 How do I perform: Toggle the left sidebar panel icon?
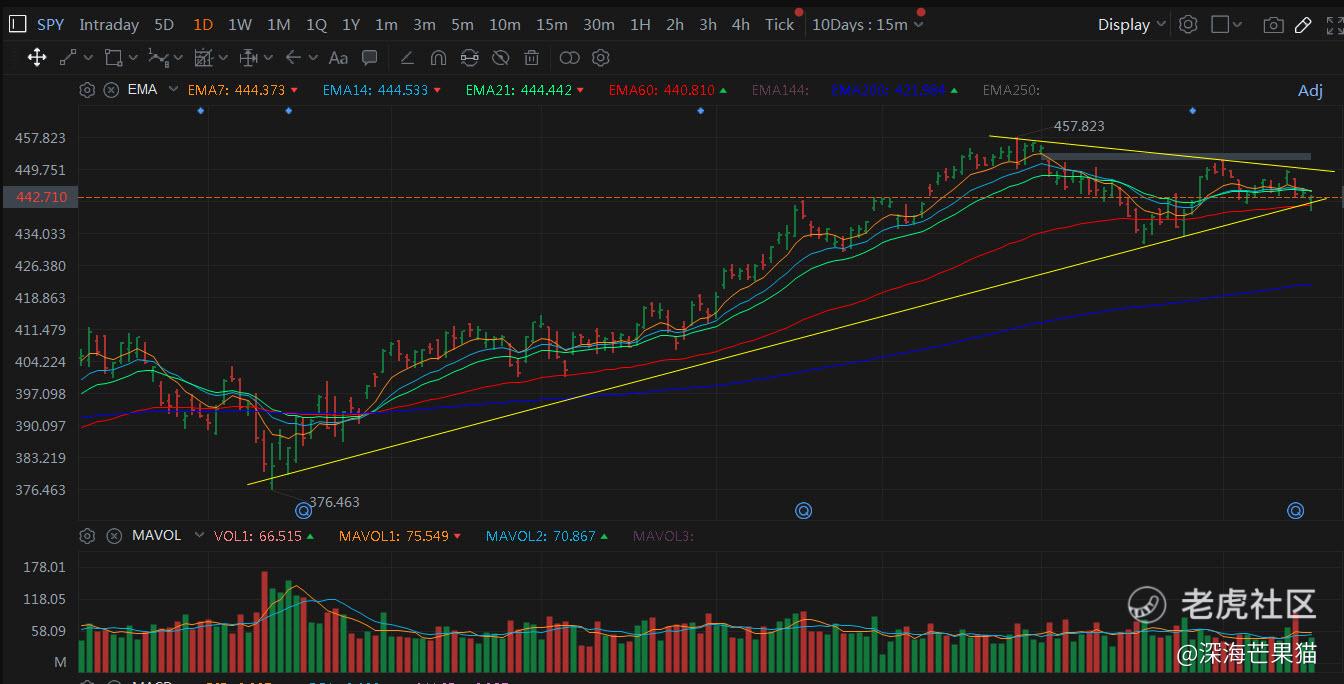[16, 24]
